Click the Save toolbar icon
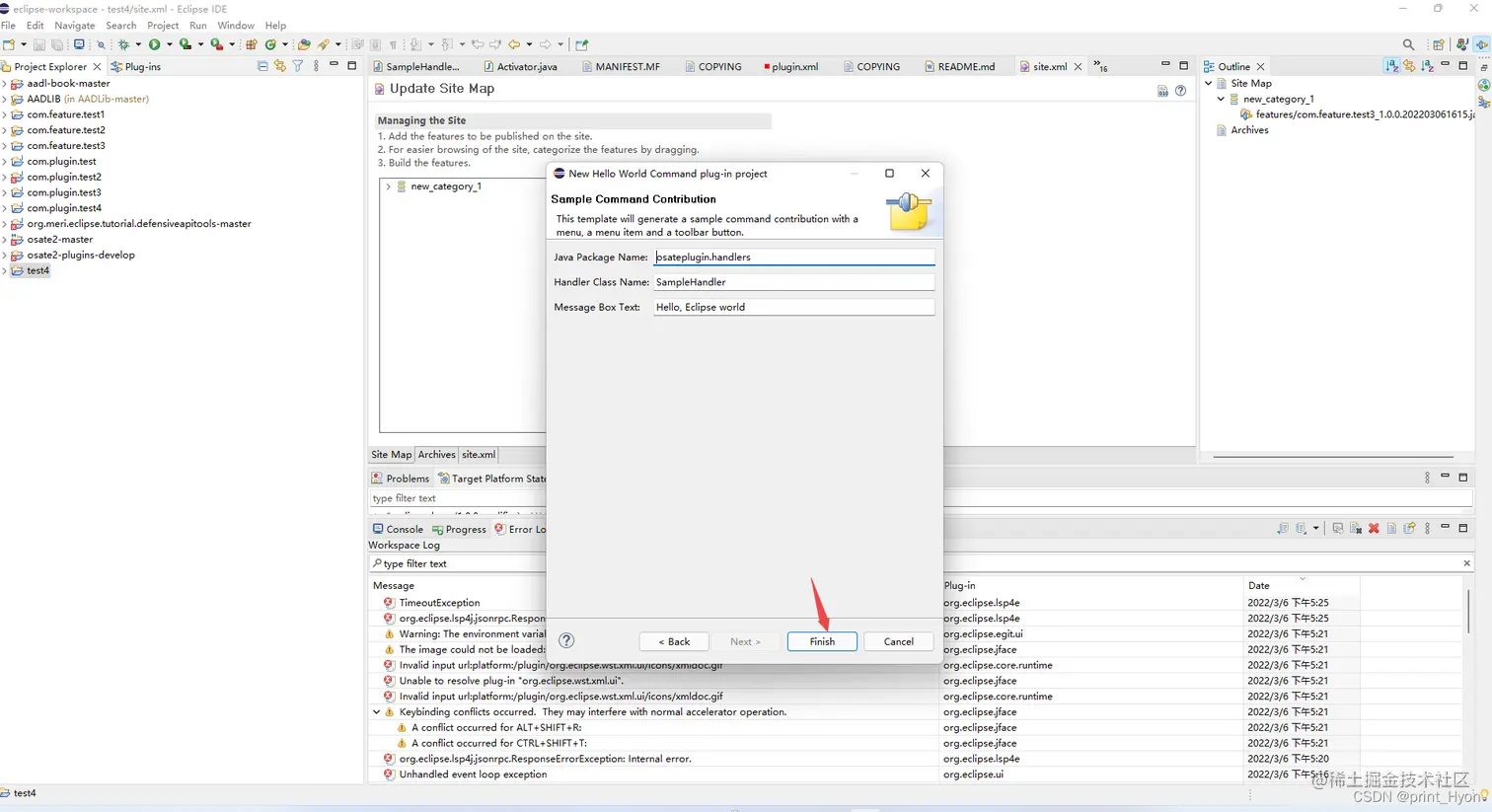The image size is (1492, 812). [39, 44]
